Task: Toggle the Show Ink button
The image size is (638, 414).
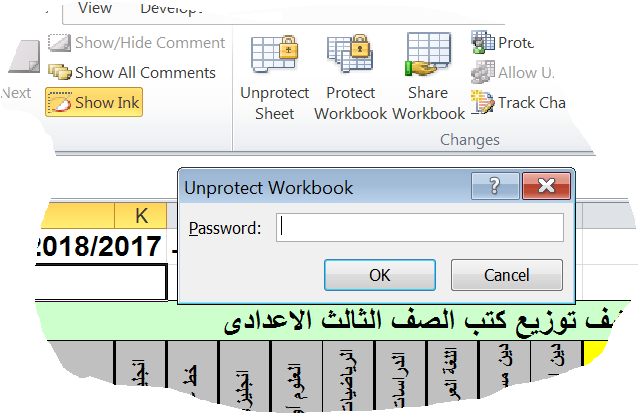Action: click(94, 102)
